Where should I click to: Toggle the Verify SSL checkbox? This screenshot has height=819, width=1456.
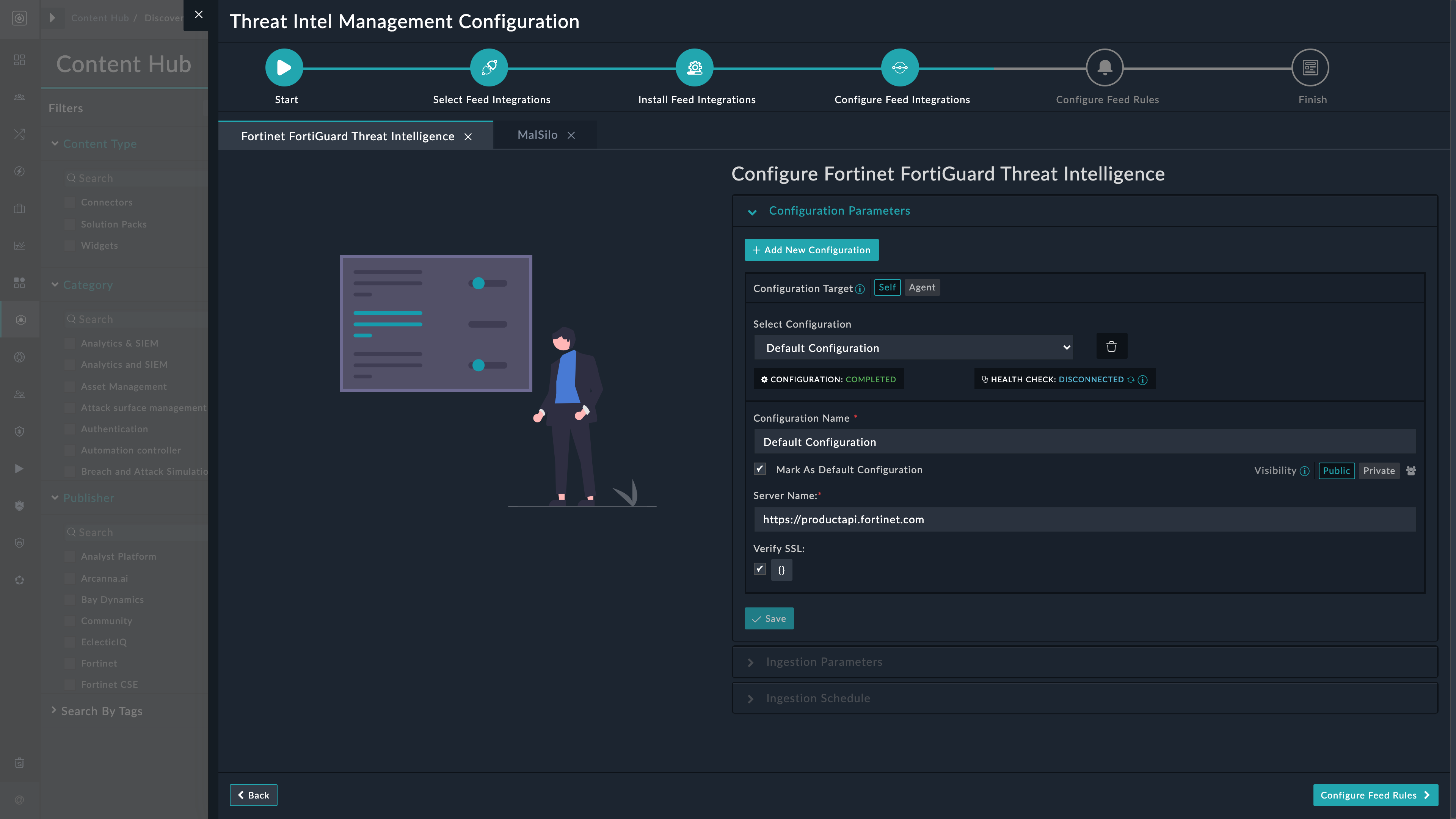pyautogui.click(x=759, y=569)
